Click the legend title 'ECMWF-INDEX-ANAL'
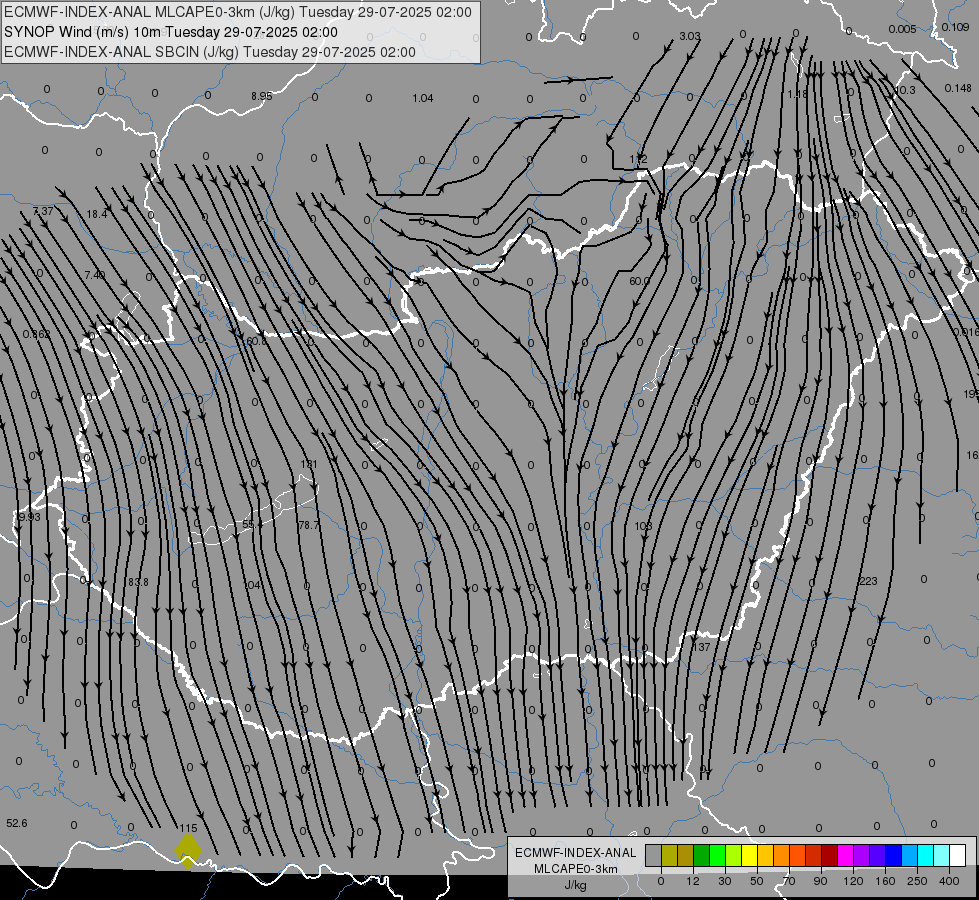 coord(575,853)
